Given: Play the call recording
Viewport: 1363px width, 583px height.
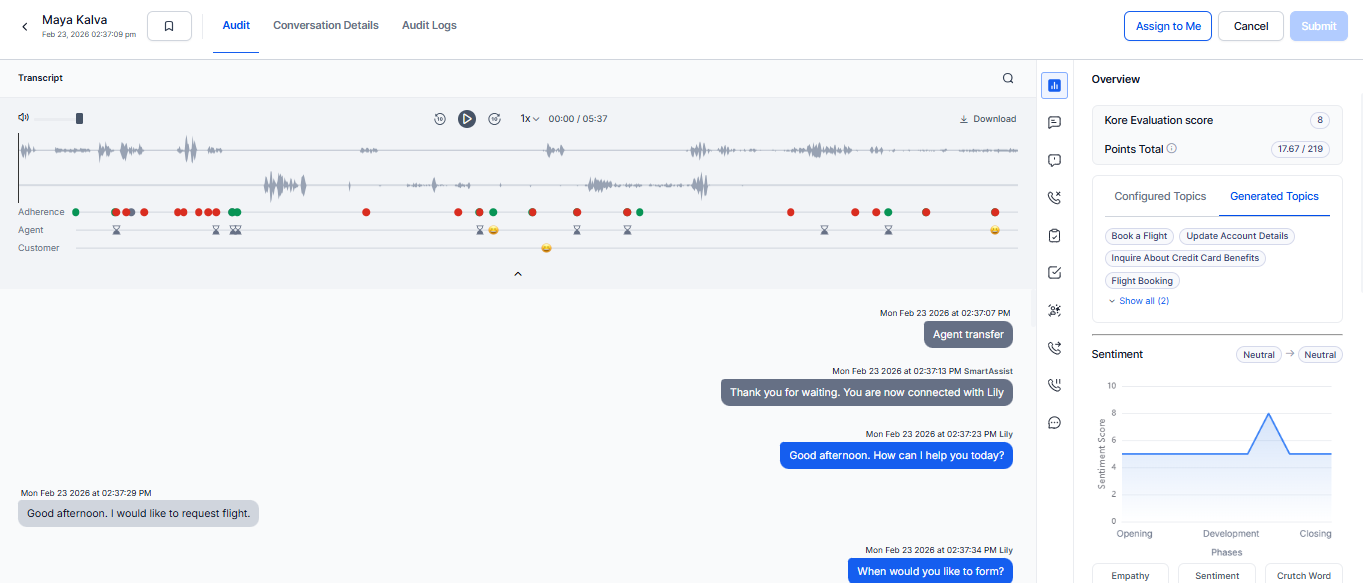Looking at the screenshot, I should point(467,119).
